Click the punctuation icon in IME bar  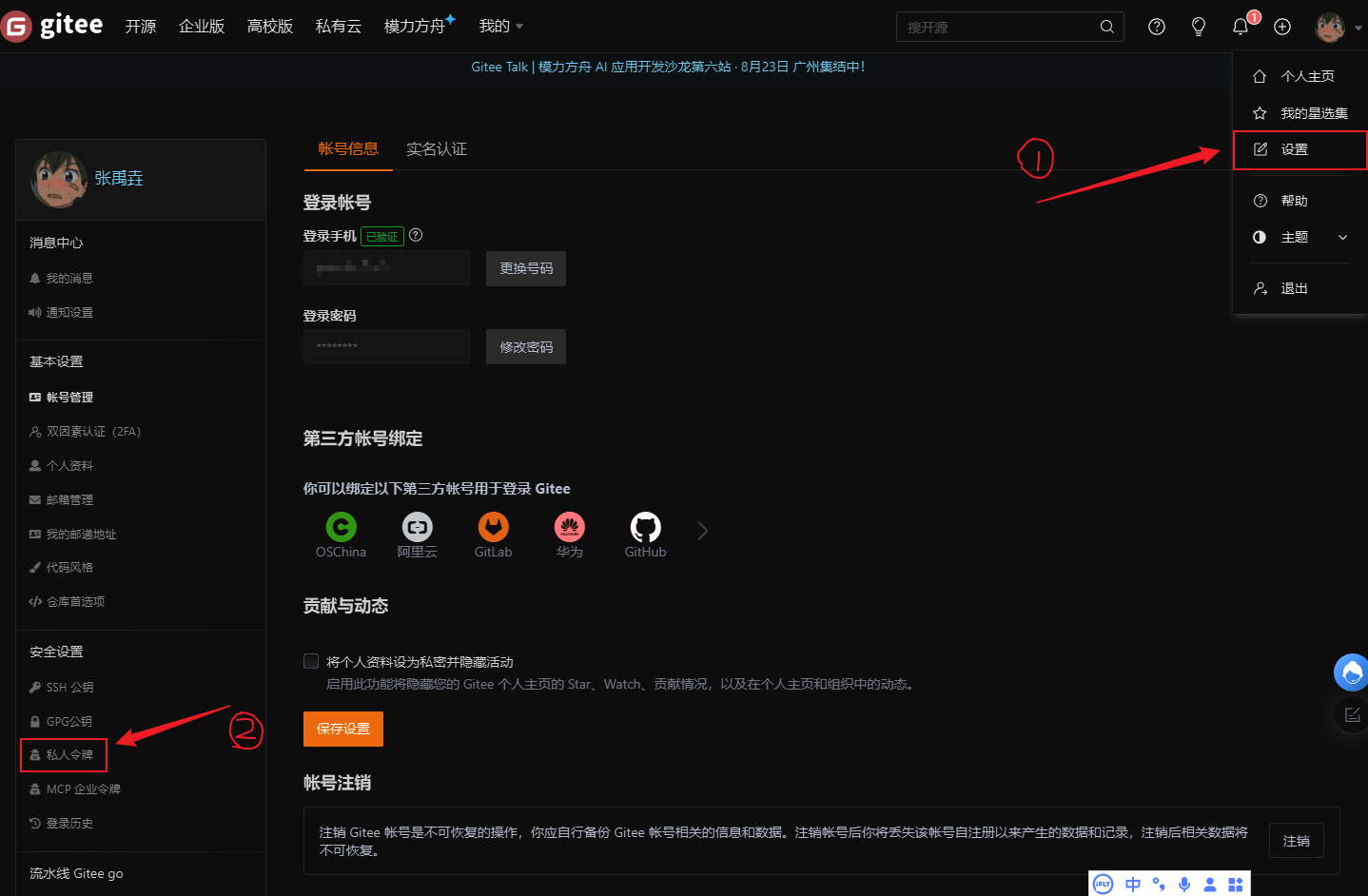coord(1159,884)
